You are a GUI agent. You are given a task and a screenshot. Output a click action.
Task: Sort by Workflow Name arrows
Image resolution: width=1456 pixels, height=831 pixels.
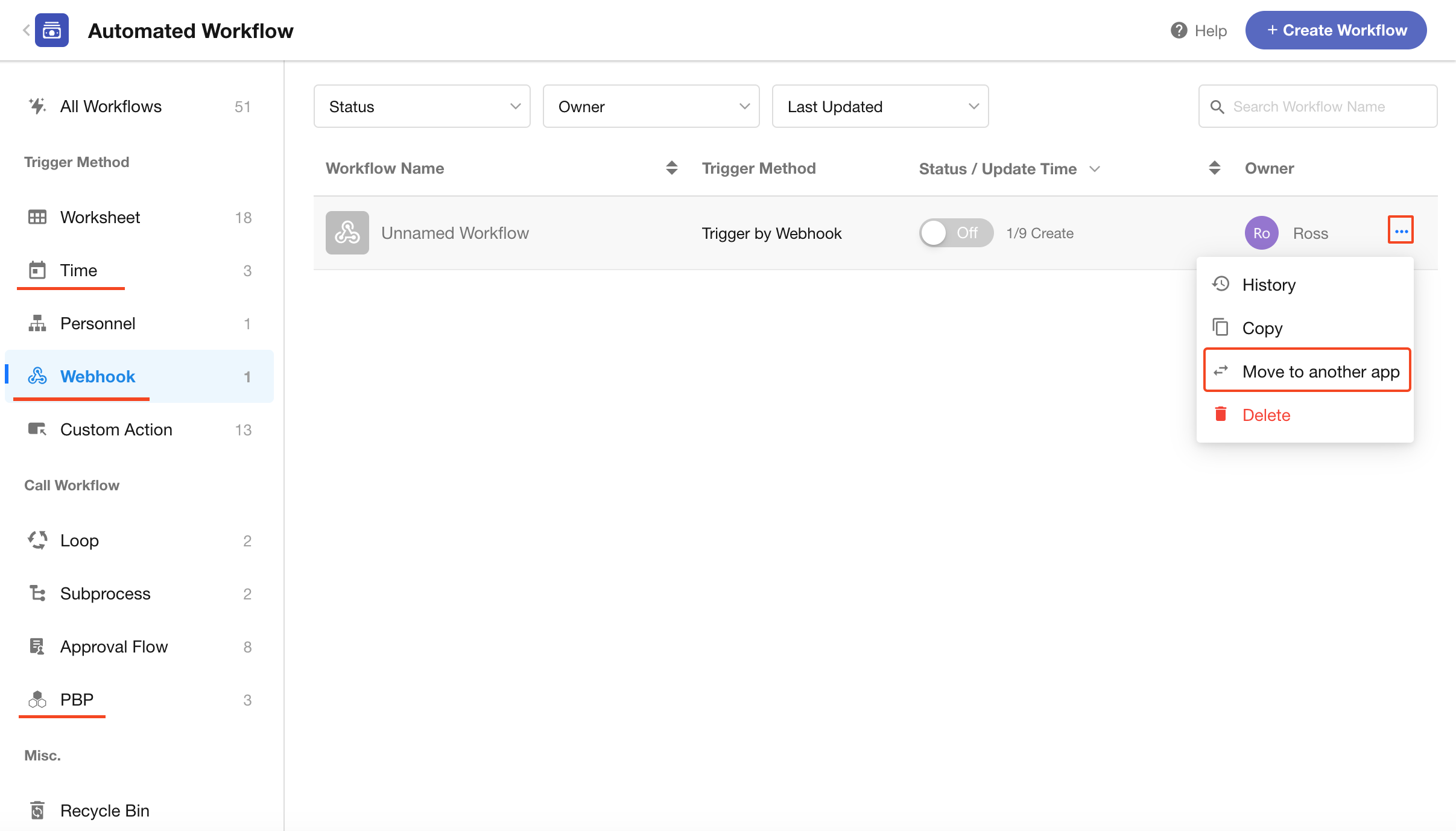tap(671, 168)
